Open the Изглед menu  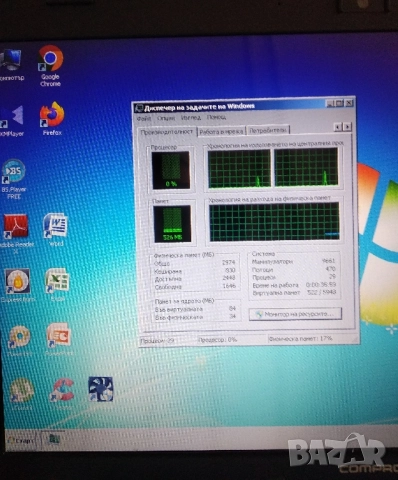(191, 118)
